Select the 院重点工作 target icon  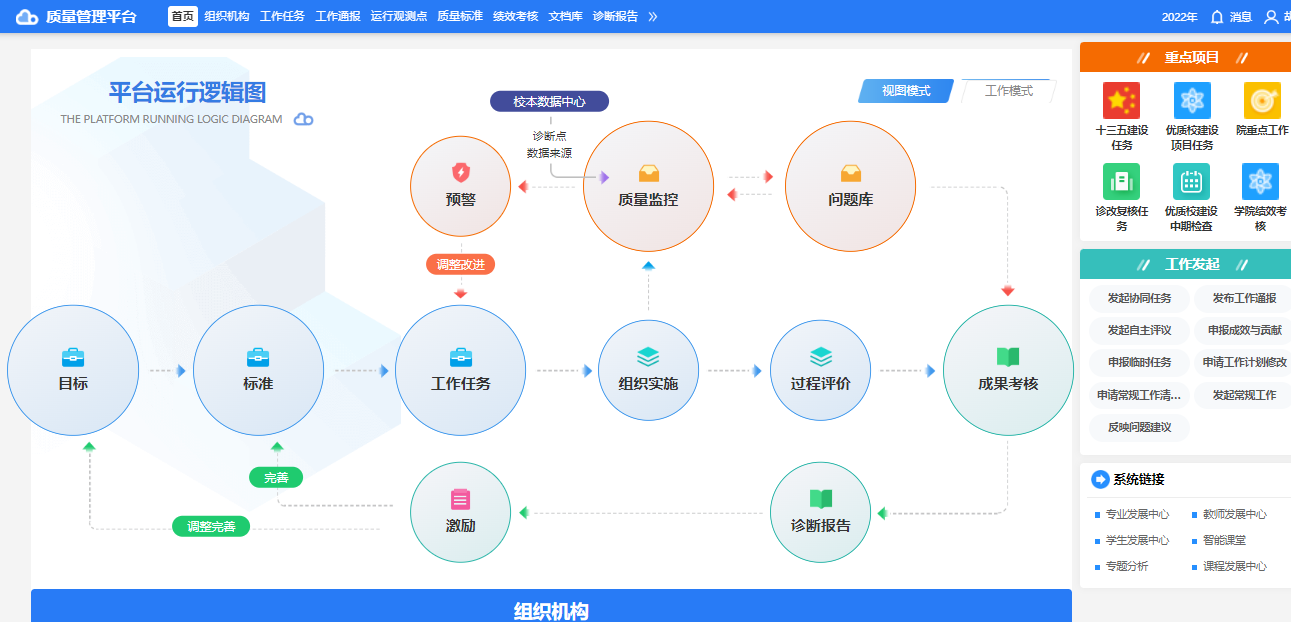pos(1261,101)
